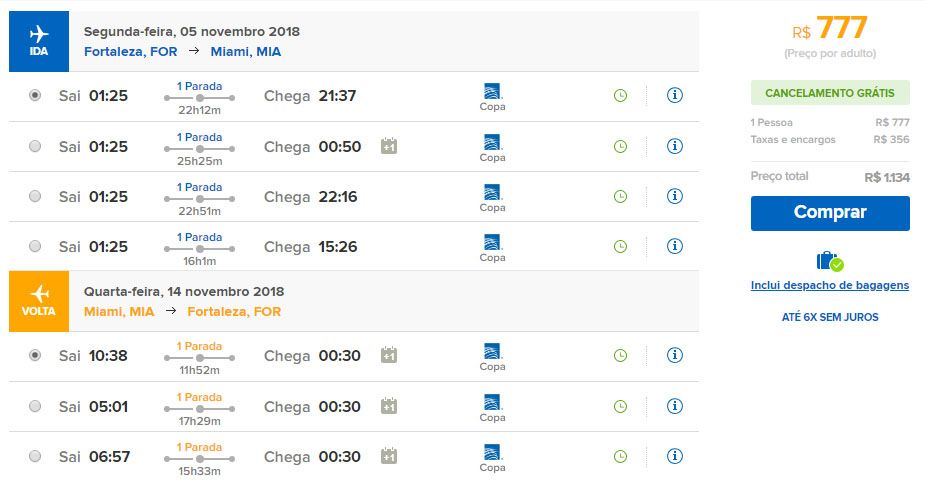Open info icon for 15:26 arrival flight
This screenshot has height=489, width=925.
[x=674, y=246]
